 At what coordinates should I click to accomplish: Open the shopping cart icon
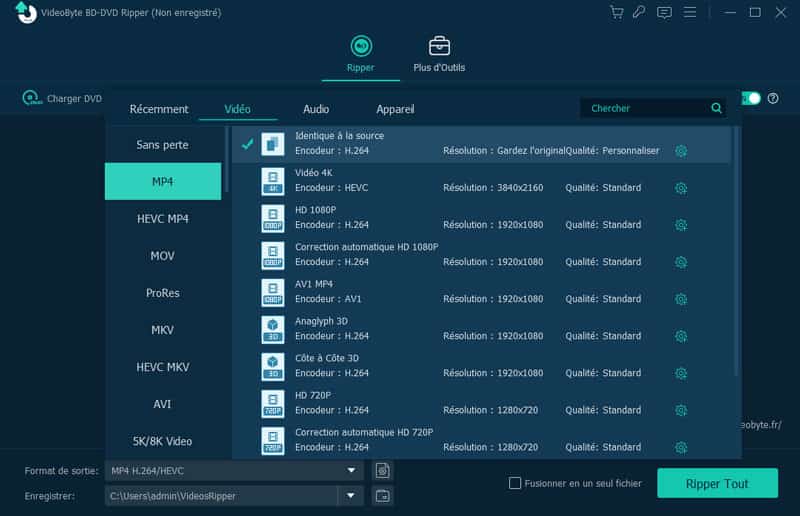tap(617, 12)
